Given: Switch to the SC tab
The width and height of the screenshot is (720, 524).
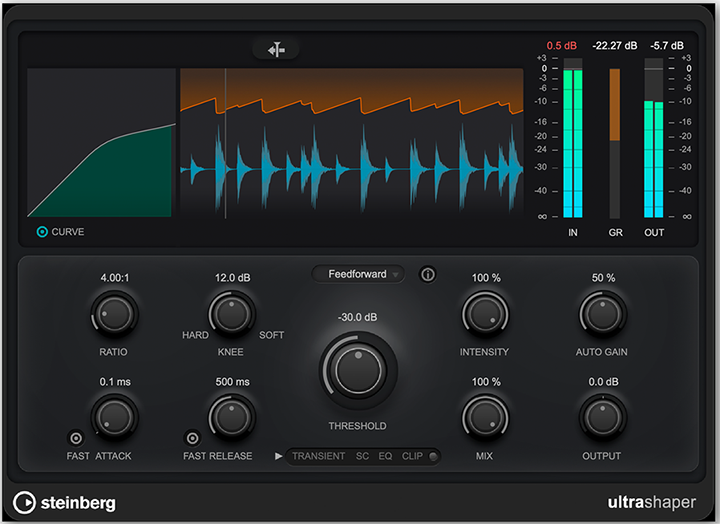Looking at the screenshot, I should 363,456.
